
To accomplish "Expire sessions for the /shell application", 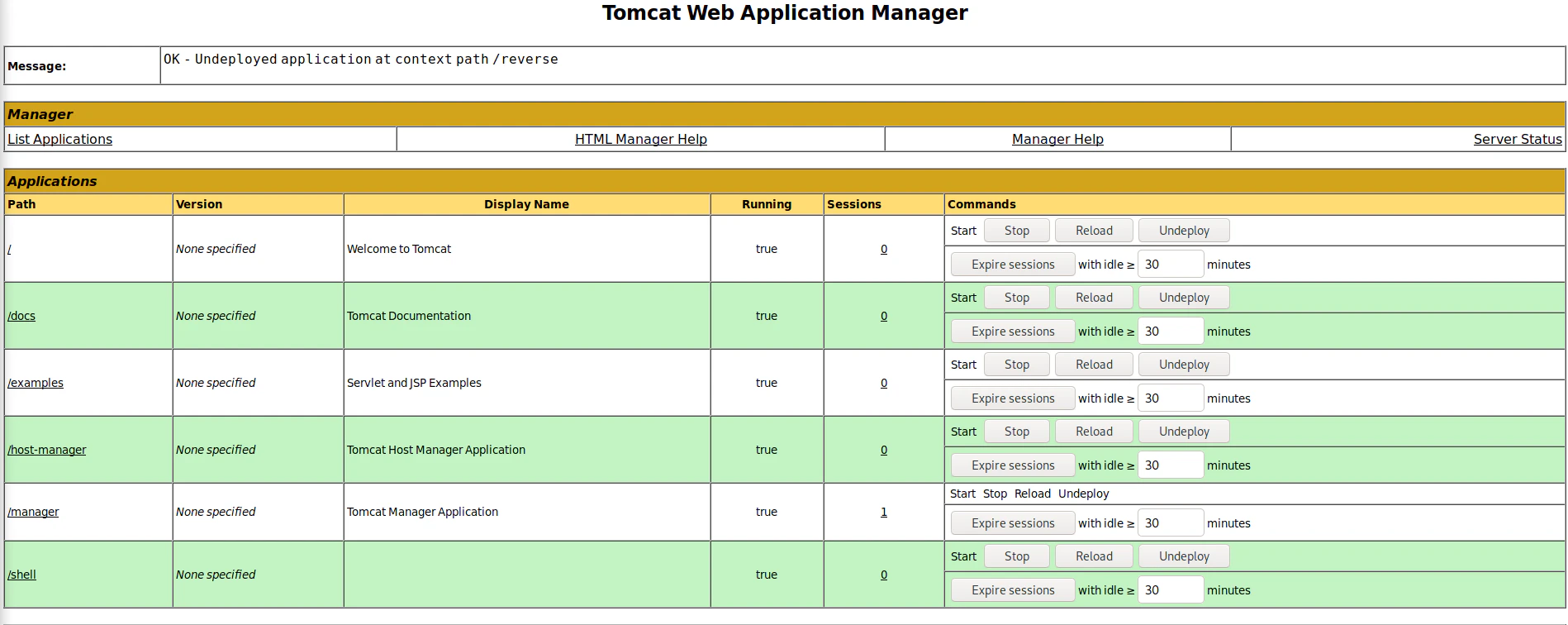I will point(1013,590).
